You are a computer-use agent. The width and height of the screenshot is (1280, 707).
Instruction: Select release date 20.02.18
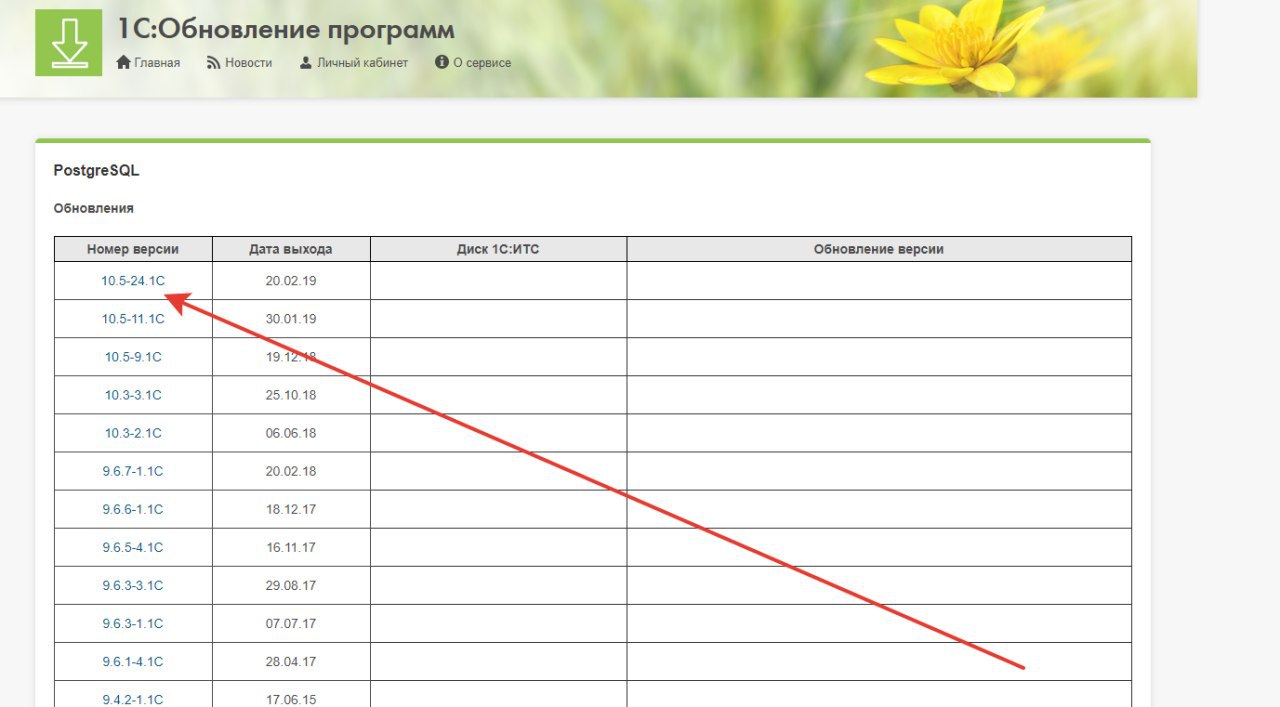coord(291,471)
